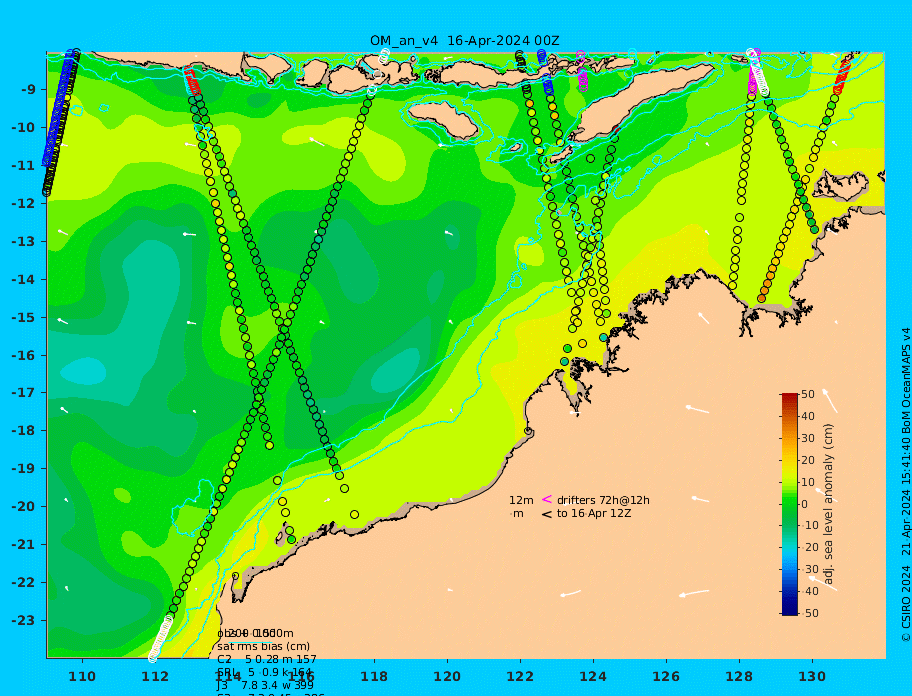This screenshot has height=696, width=912.
Task: Click the -19 latitude axis label
Action: (x=23, y=469)
